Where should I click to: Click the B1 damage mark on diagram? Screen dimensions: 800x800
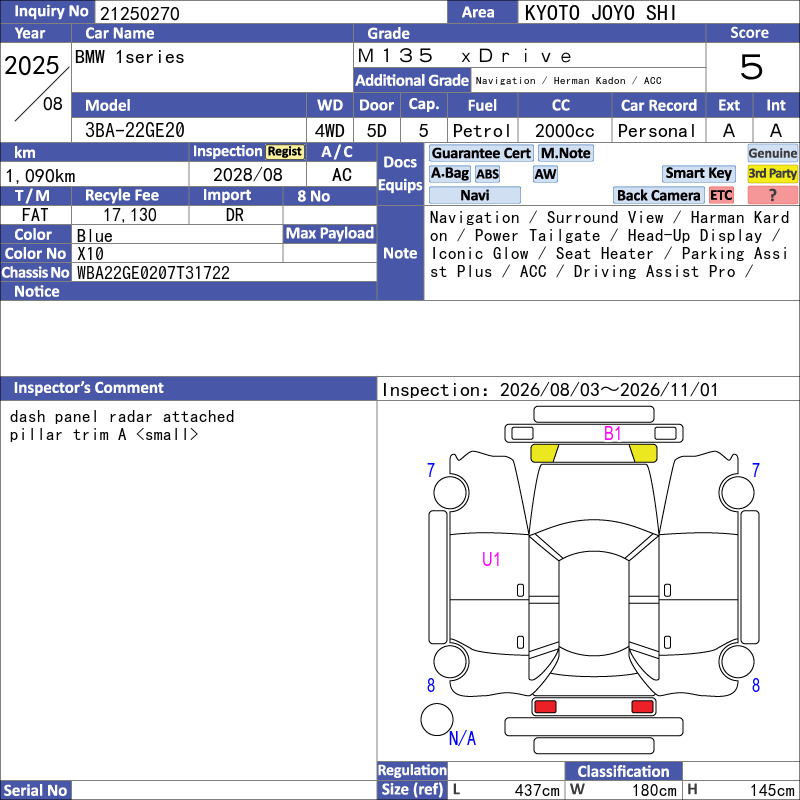tap(612, 434)
